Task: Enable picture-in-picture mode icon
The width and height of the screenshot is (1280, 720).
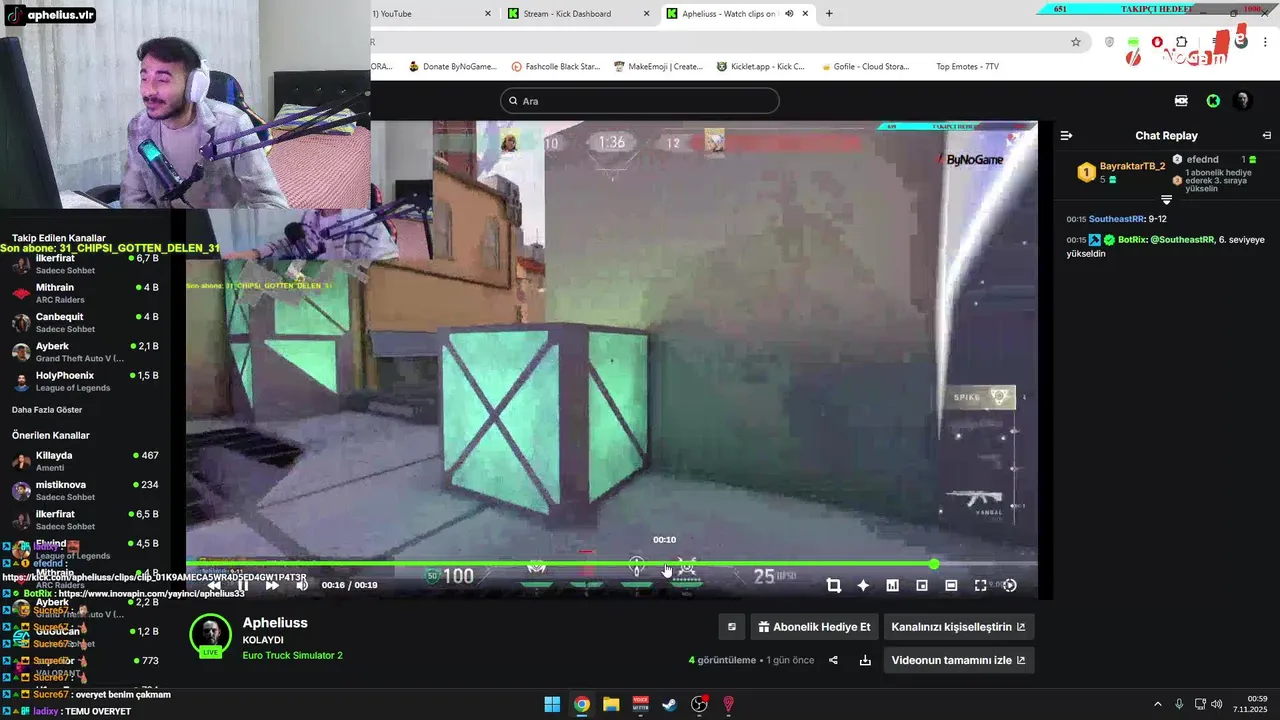Action: pyautogui.click(x=922, y=586)
